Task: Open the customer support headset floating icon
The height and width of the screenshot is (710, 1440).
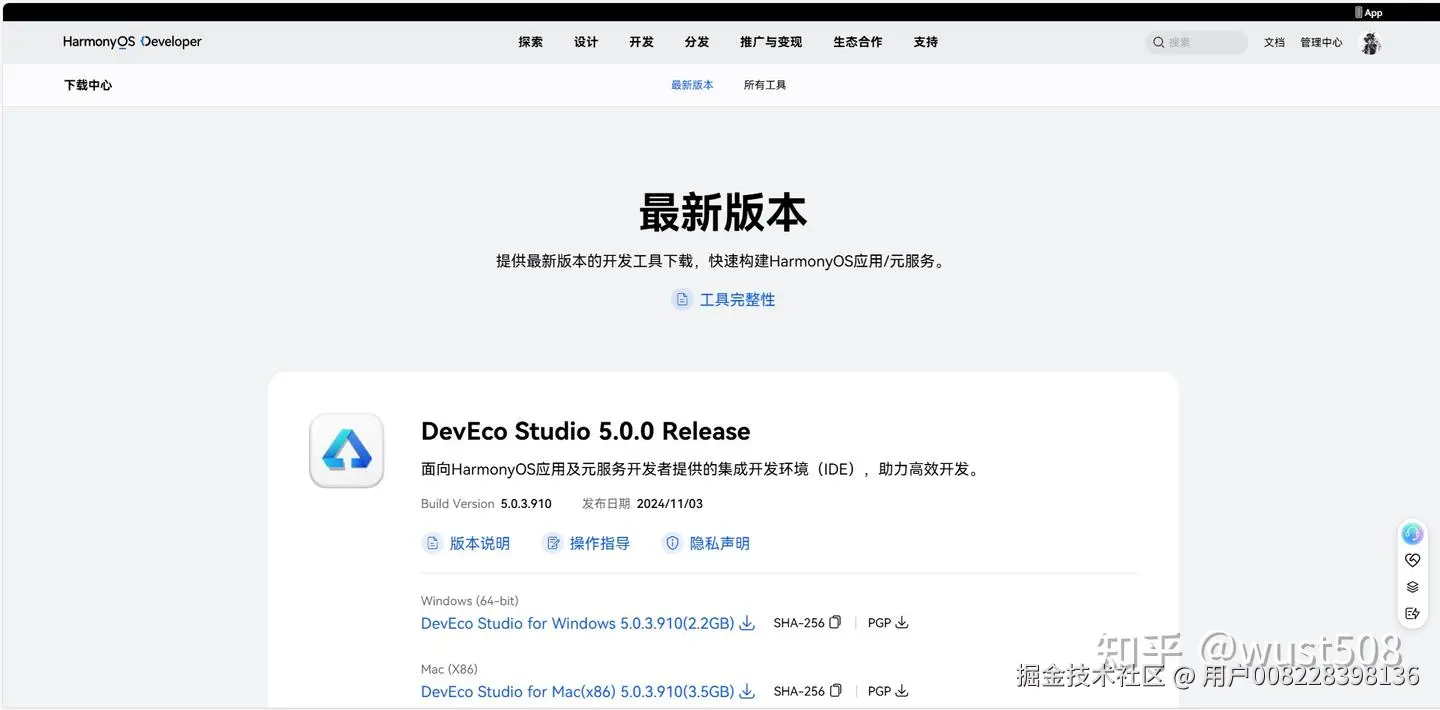Action: pos(1412,534)
